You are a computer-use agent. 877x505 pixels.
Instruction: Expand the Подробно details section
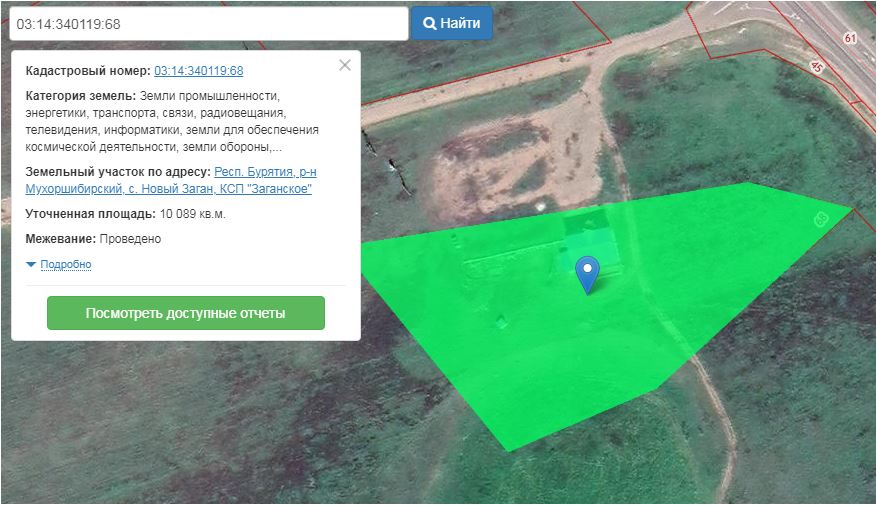click(x=65, y=264)
